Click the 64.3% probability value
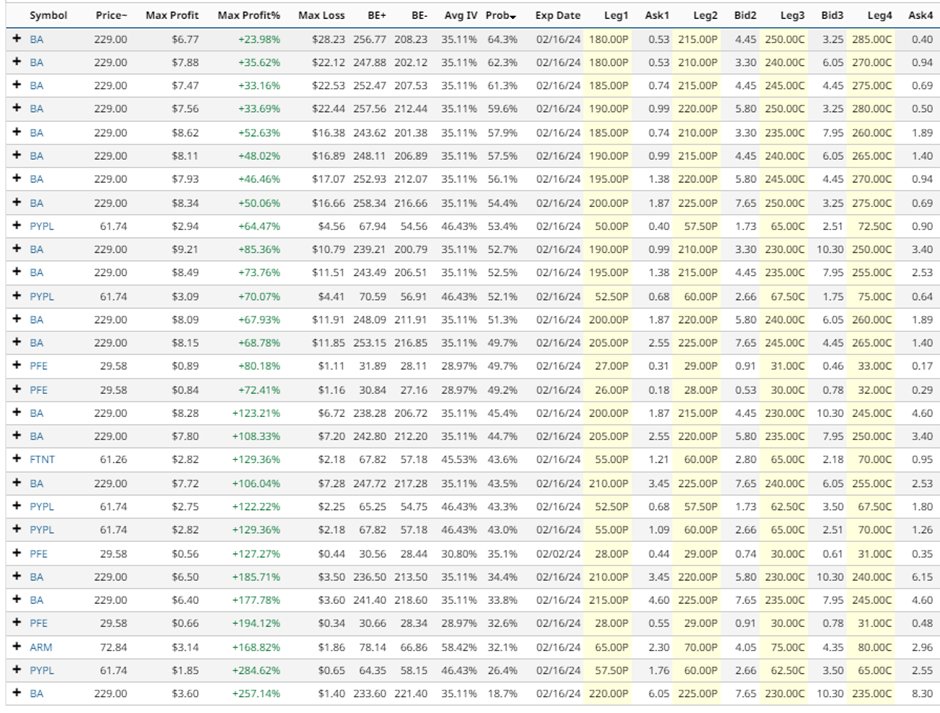Image resolution: width=940 pixels, height=713 pixels. [502, 40]
